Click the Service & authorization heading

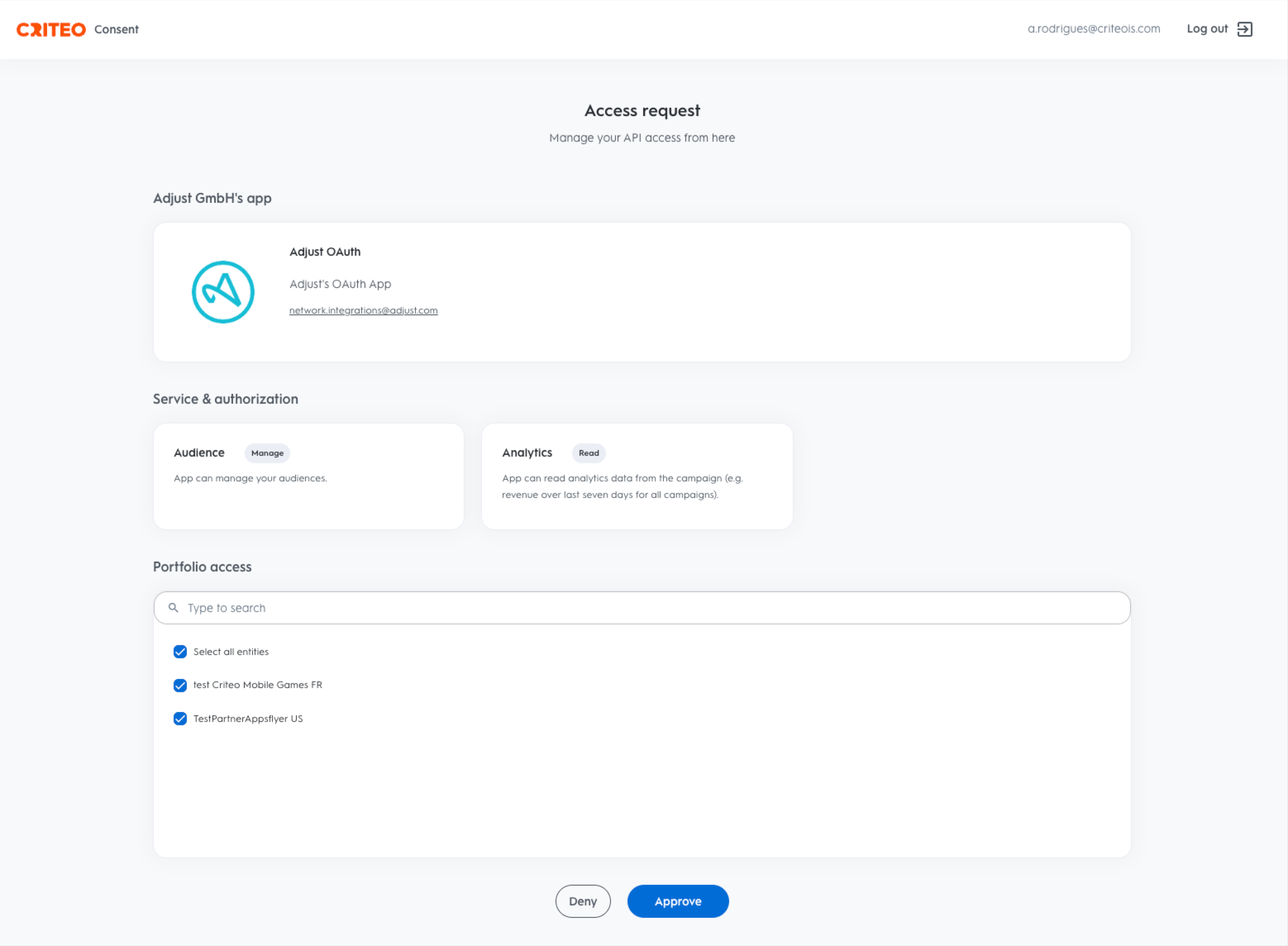pos(226,399)
